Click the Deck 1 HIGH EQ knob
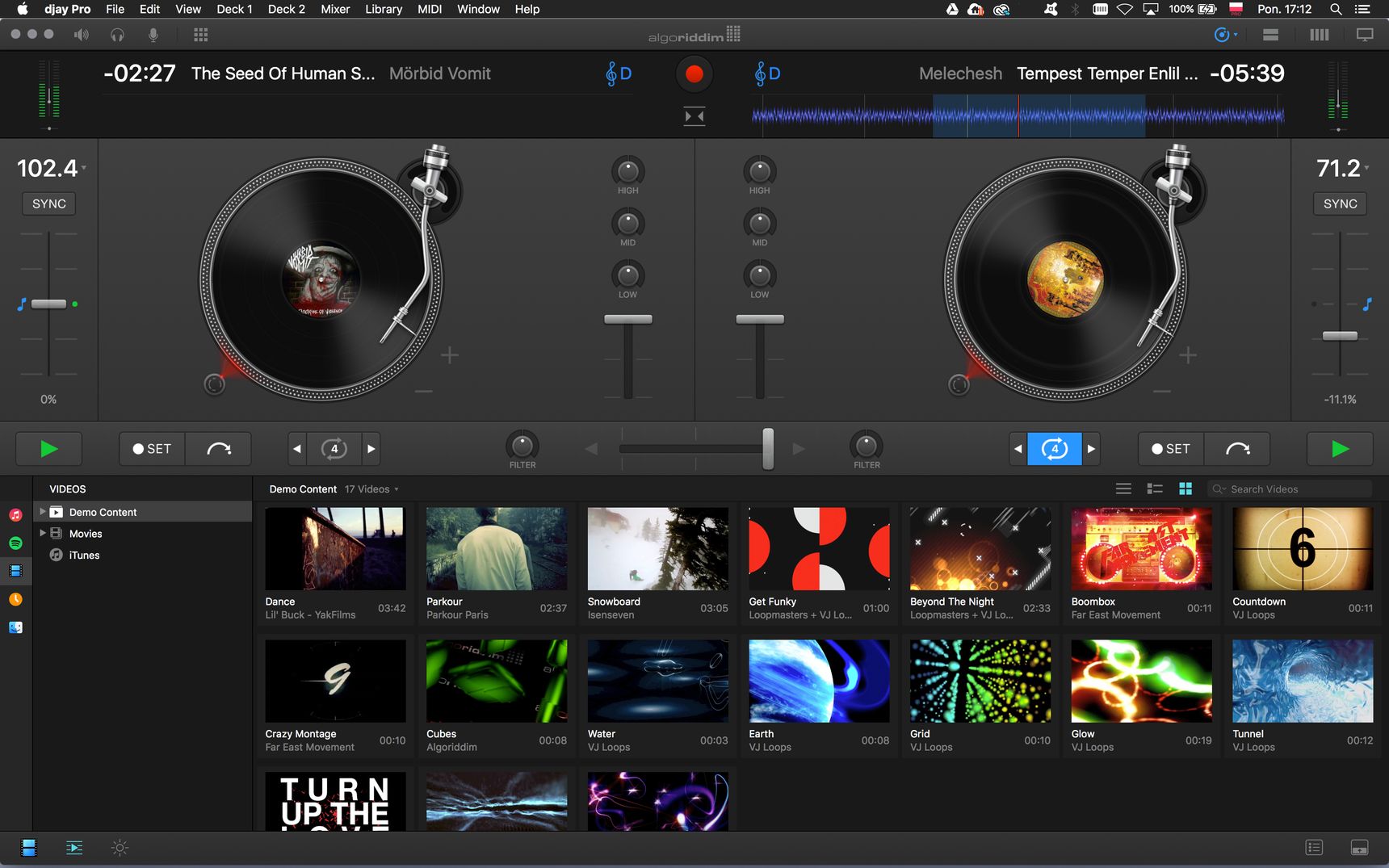Screen dimensions: 1389x868 627,170
